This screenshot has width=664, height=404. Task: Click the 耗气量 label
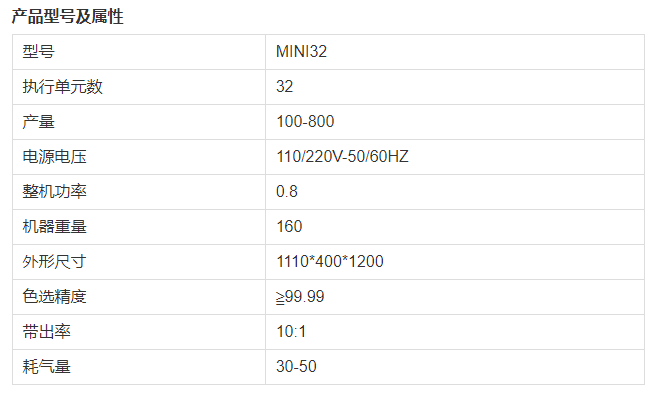(x=47, y=367)
